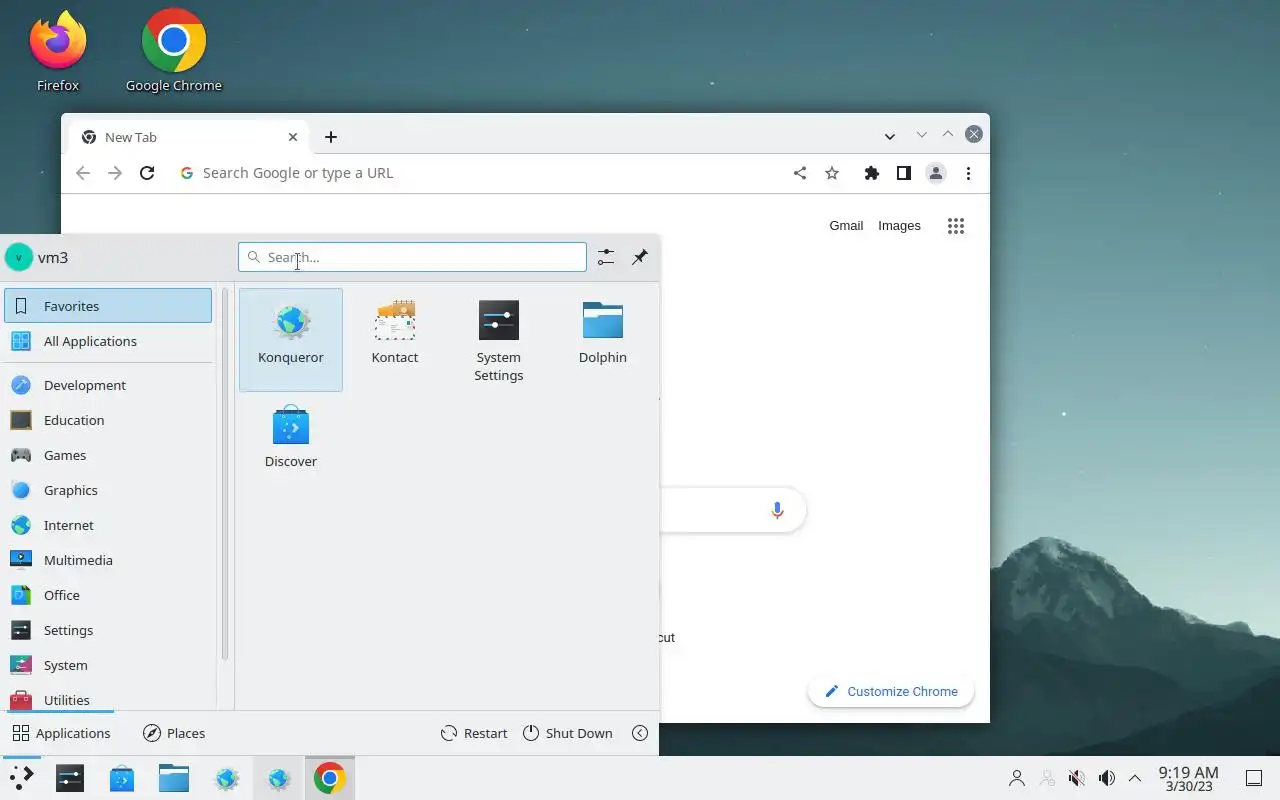Viewport: 1280px width, 800px height.
Task: Open new tab with plus button
Action: (331, 137)
